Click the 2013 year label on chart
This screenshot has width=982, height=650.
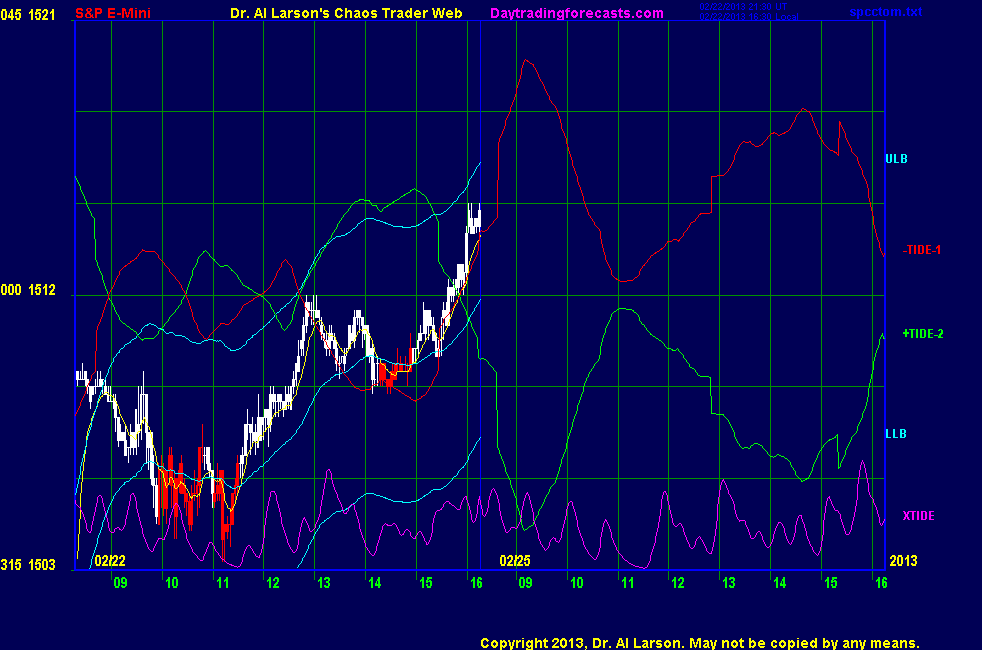tap(902, 561)
